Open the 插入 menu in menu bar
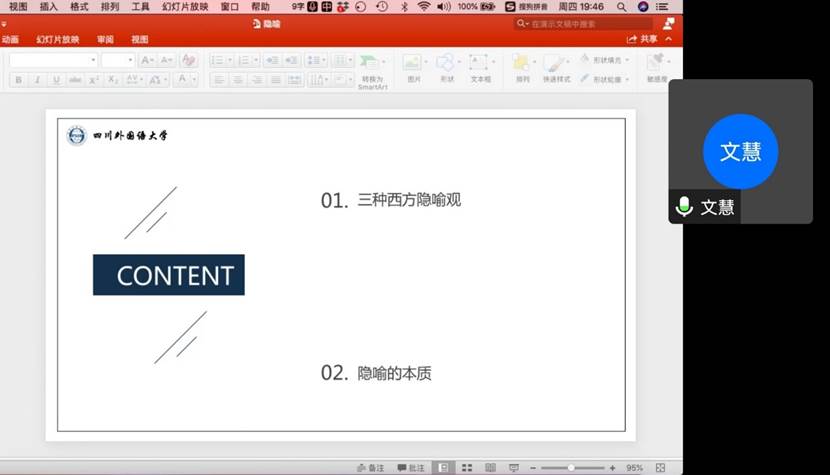The height and width of the screenshot is (475, 830). 48,6
